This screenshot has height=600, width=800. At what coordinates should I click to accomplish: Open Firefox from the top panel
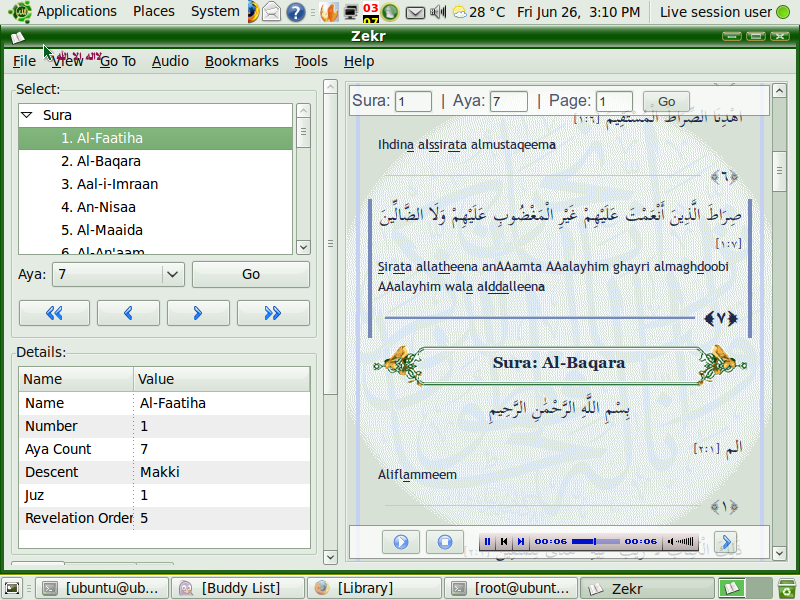click(x=328, y=12)
